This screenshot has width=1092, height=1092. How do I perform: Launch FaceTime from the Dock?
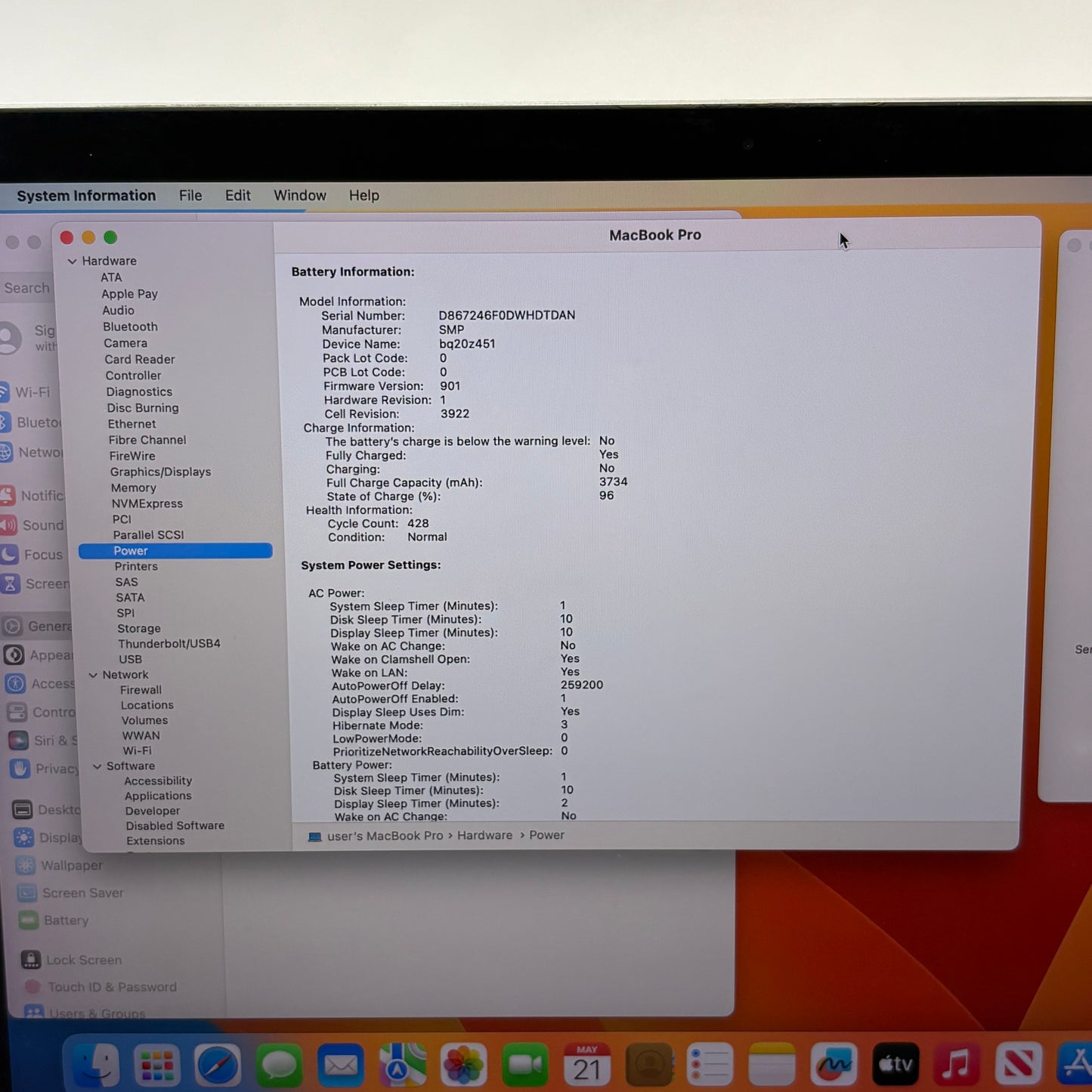pyautogui.click(x=525, y=1065)
